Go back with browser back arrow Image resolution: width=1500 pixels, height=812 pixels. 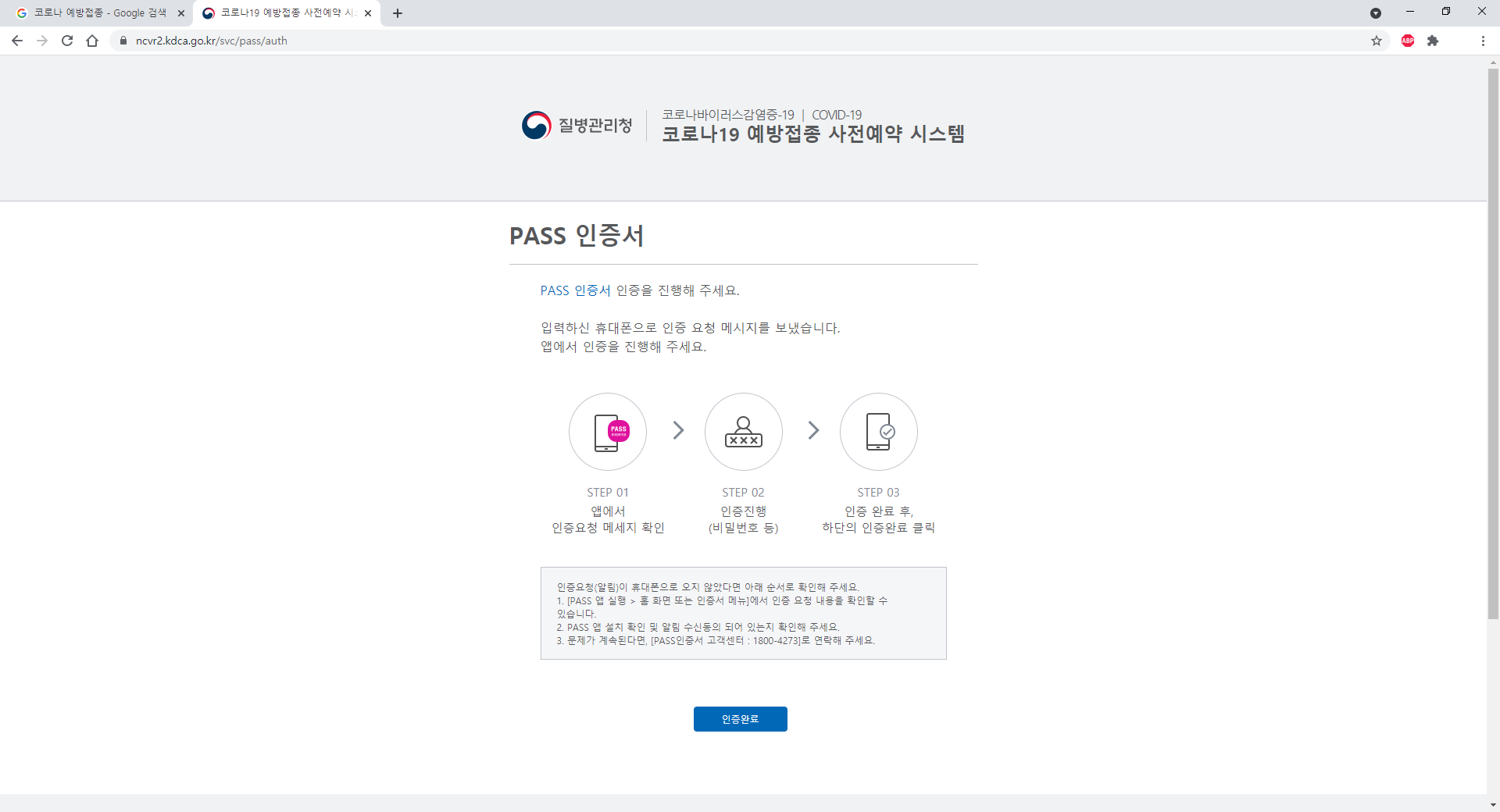pyautogui.click(x=17, y=41)
